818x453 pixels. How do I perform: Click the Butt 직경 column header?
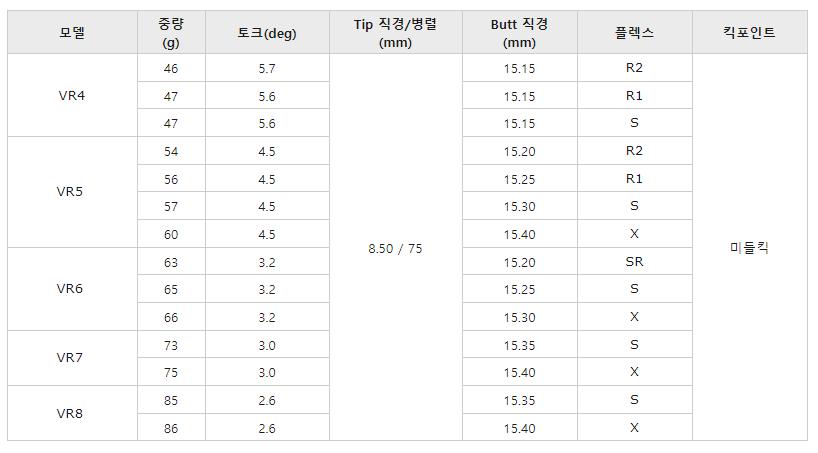pos(520,33)
